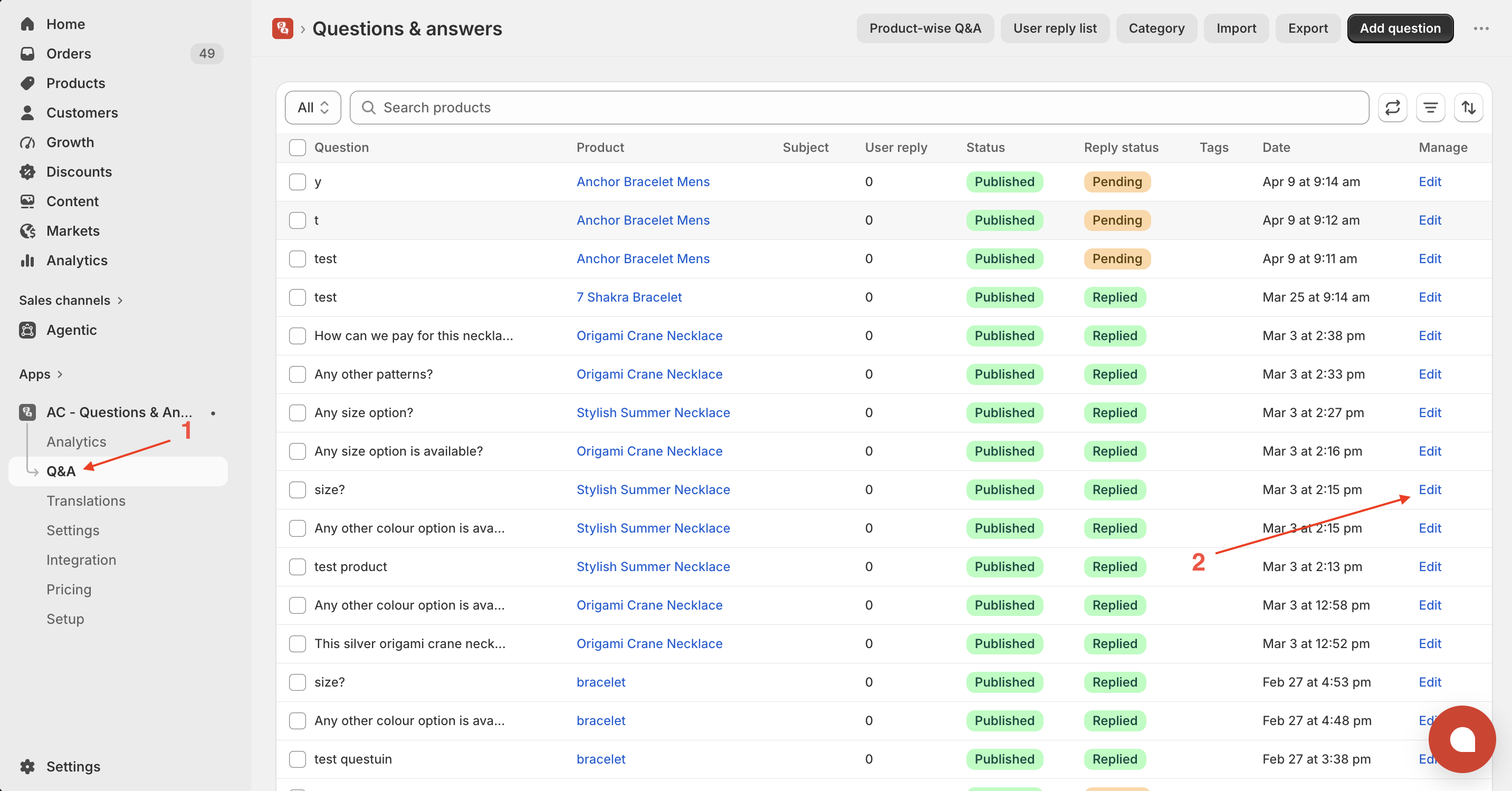Click the Questions & answers page title

tap(407, 28)
